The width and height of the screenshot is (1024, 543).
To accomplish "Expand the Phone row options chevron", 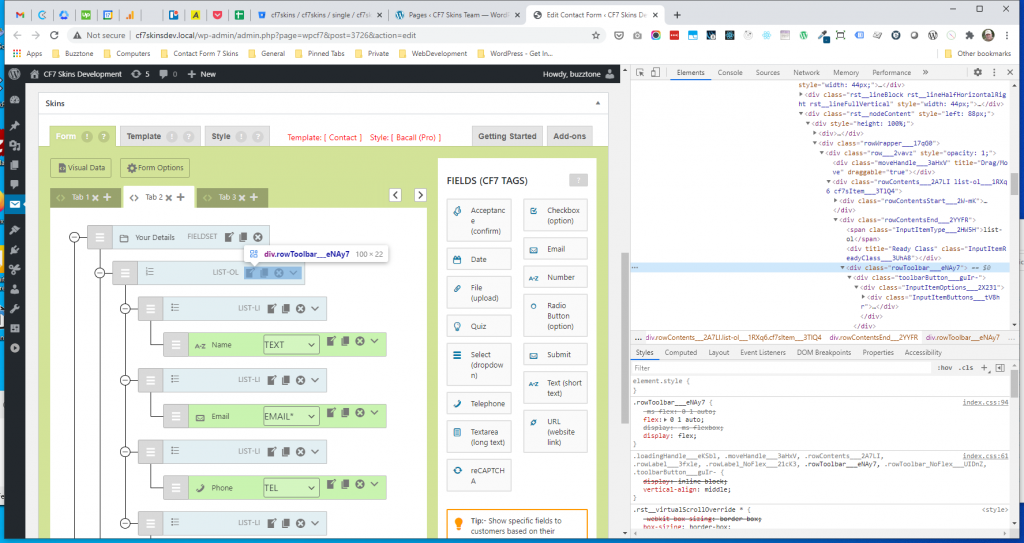I will pyautogui.click(x=375, y=487).
